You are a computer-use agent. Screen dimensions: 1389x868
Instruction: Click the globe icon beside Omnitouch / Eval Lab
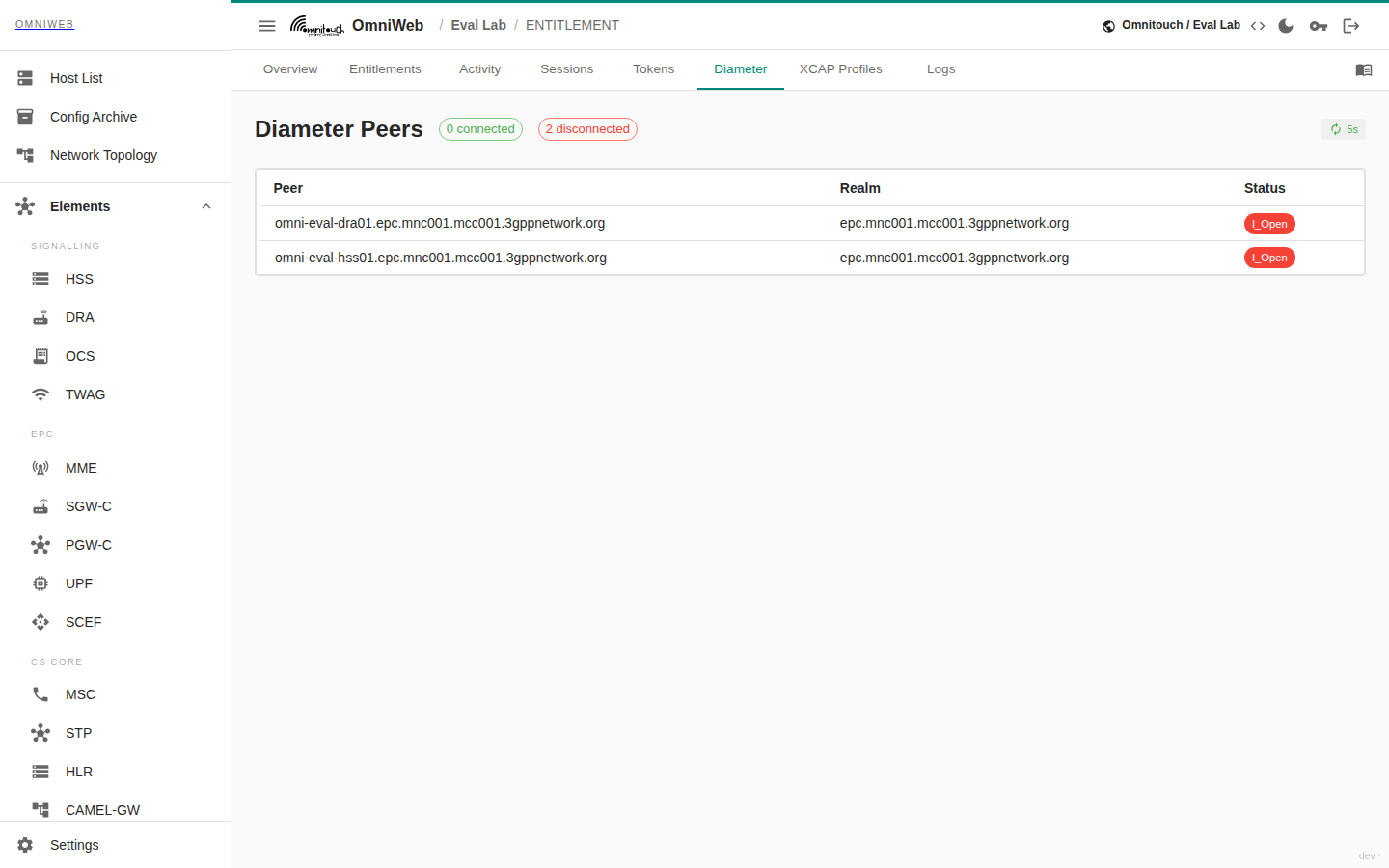click(x=1109, y=26)
